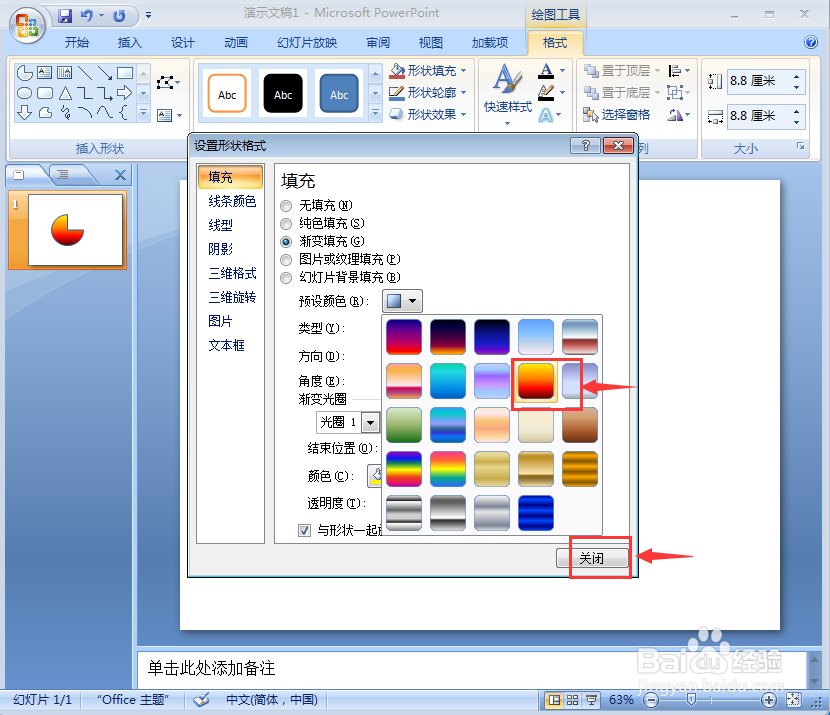Select the Pie shape in the shapes gallery
The image size is (830, 715).
tap(25, 73)
